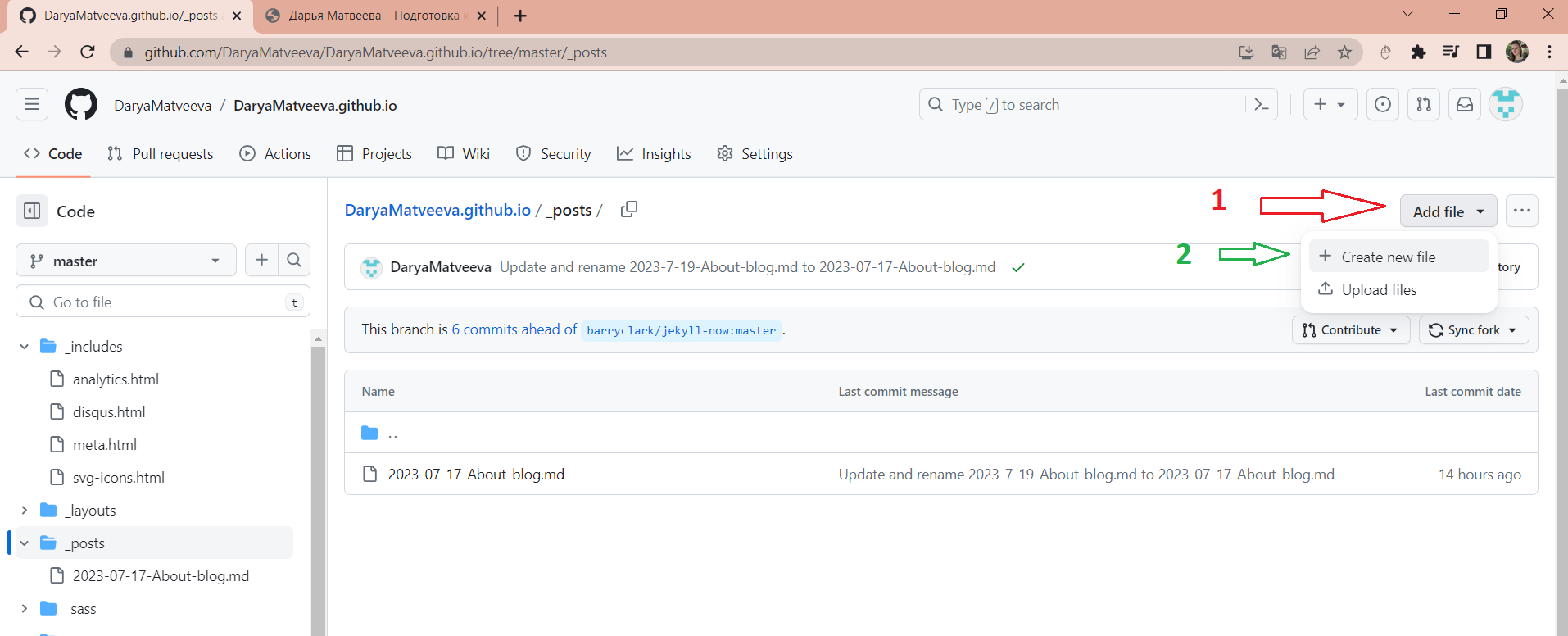
Task: Expand the _layouts folder in tree
Action: [25, 511]
